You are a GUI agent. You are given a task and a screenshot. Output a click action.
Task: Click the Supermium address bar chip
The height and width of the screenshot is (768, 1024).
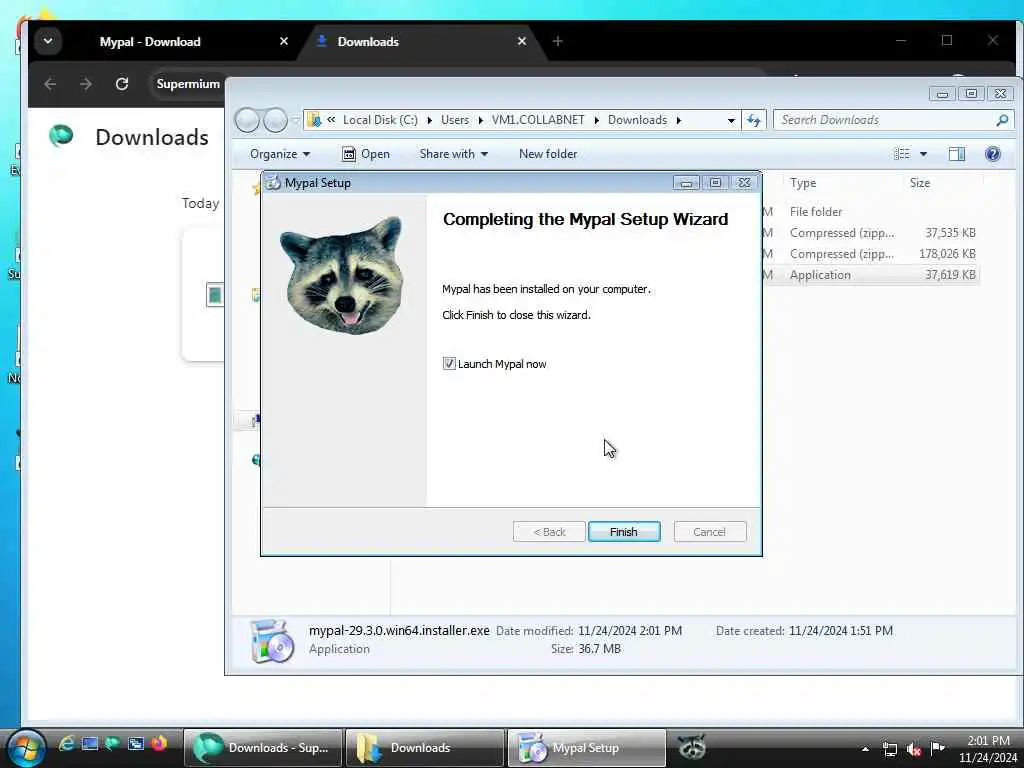click(x=188, y=84)
